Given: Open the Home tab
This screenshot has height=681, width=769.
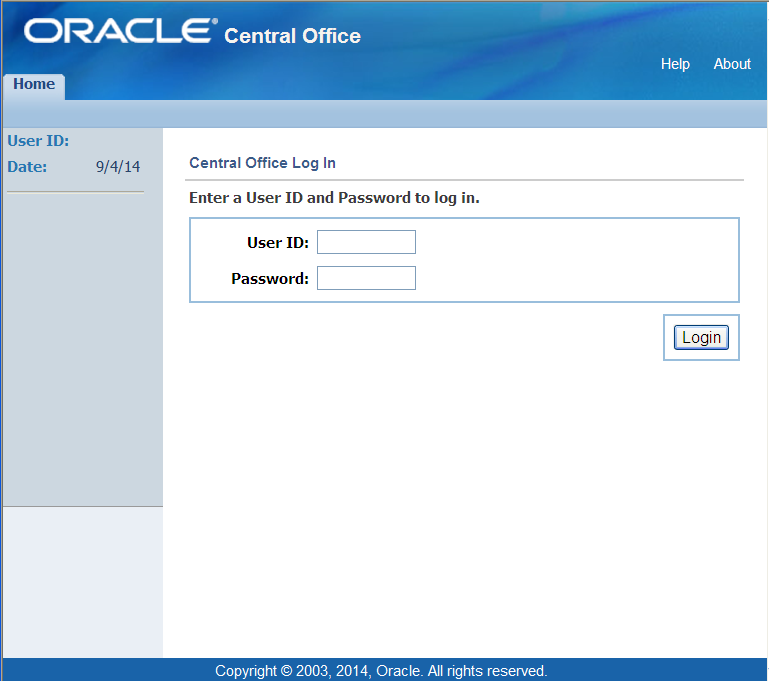Looking at the screenshot, I should click(x=34, y=85).
